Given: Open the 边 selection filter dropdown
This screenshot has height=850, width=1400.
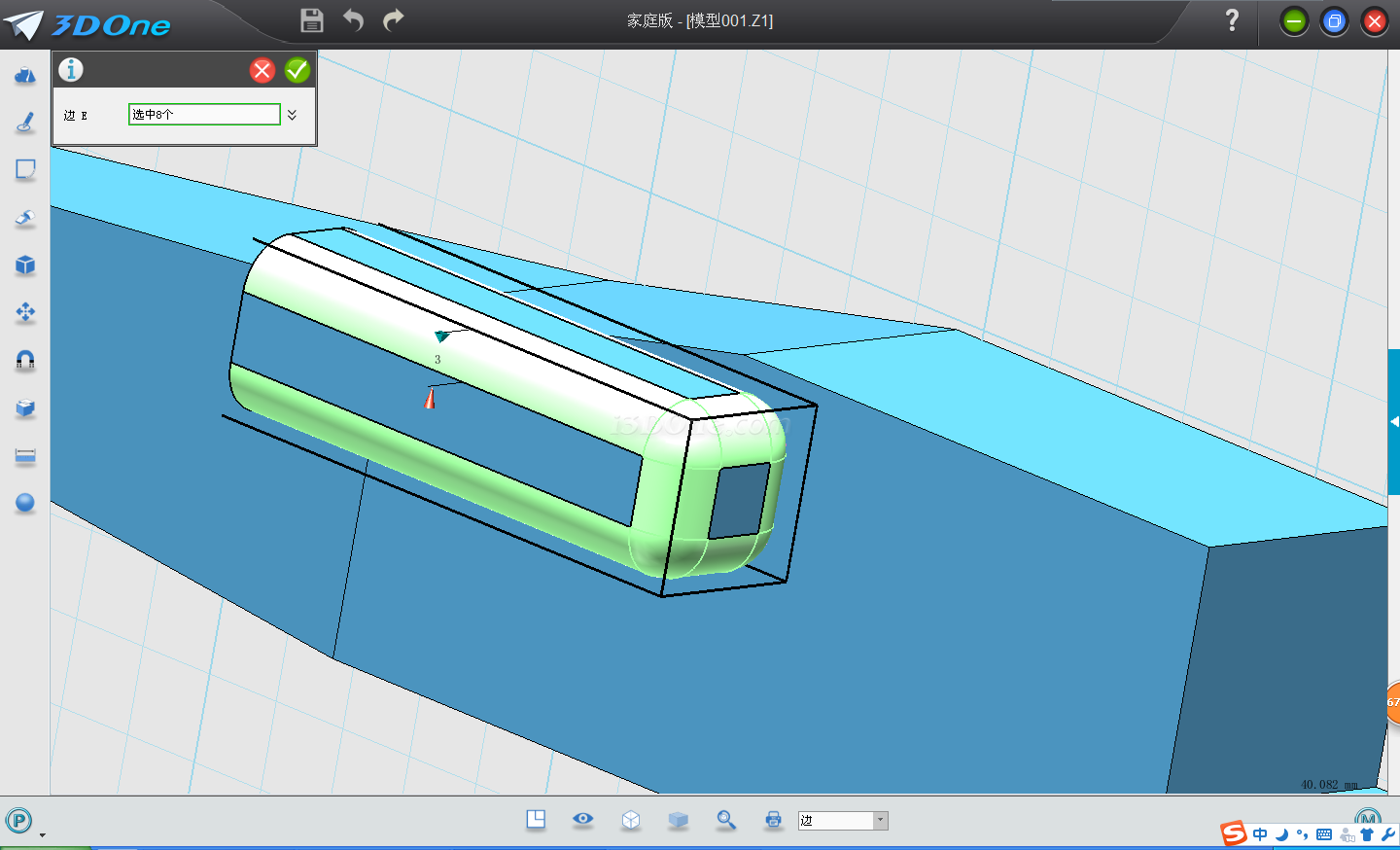Looking at the screenshot, I should [x=880, y=820].
